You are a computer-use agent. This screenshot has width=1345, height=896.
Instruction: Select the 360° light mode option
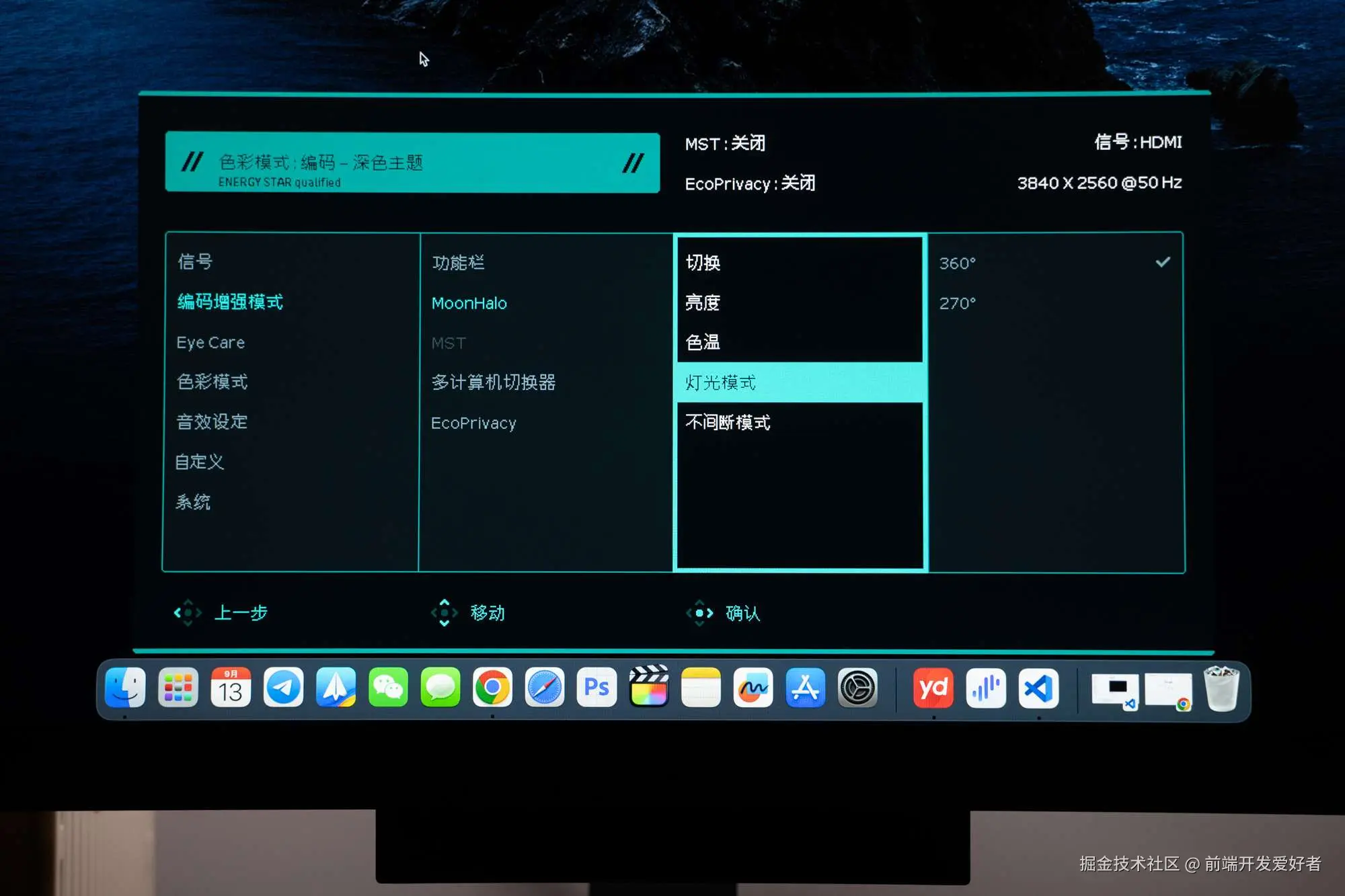tap(958, 263)
